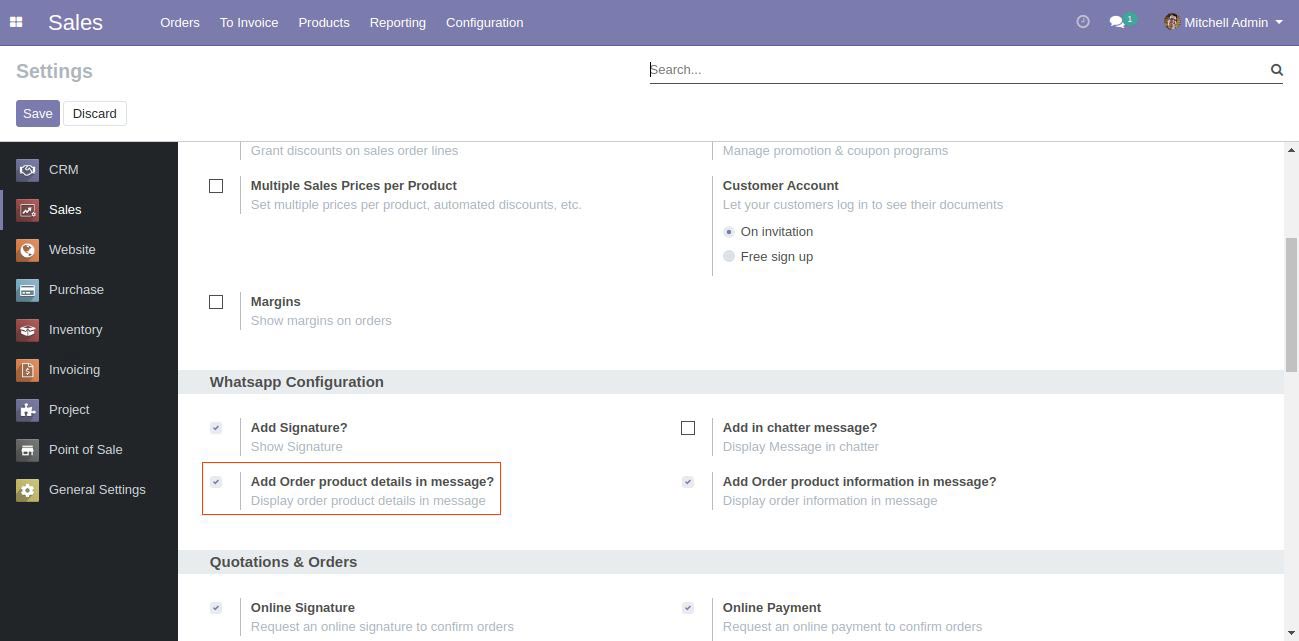
Task: Toggle the Add Signature checkbox
Action: tap(216, 428)
